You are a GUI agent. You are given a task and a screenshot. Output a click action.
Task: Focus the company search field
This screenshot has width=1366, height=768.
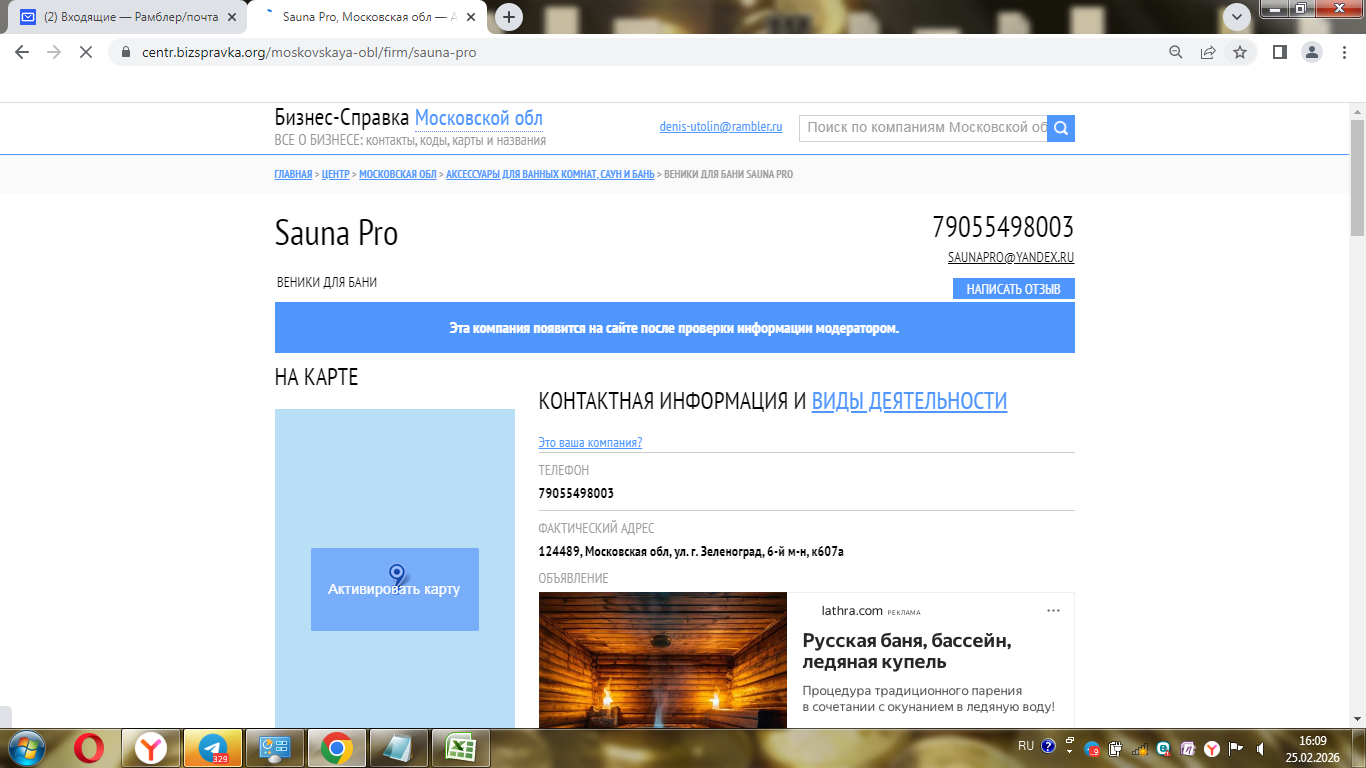pyautogui.click(x=923, y=128)
